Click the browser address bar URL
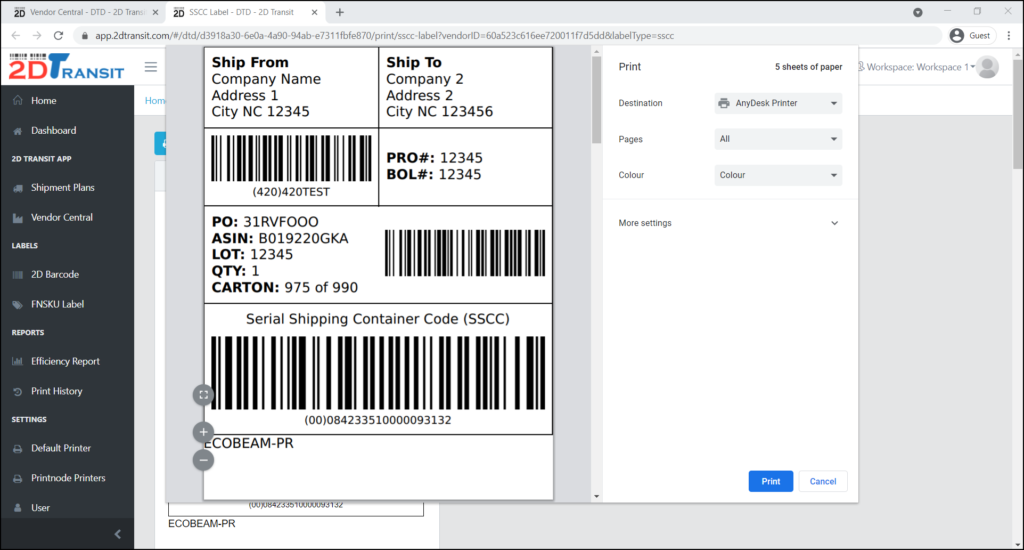Image resolution: width=1024 pixels, height=550 pixels. coord(385,35)
